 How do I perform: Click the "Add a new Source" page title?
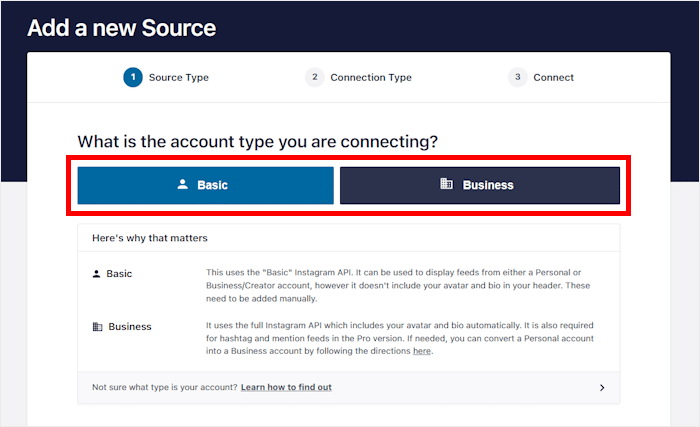pyautogui.click(x=121, y=27)
